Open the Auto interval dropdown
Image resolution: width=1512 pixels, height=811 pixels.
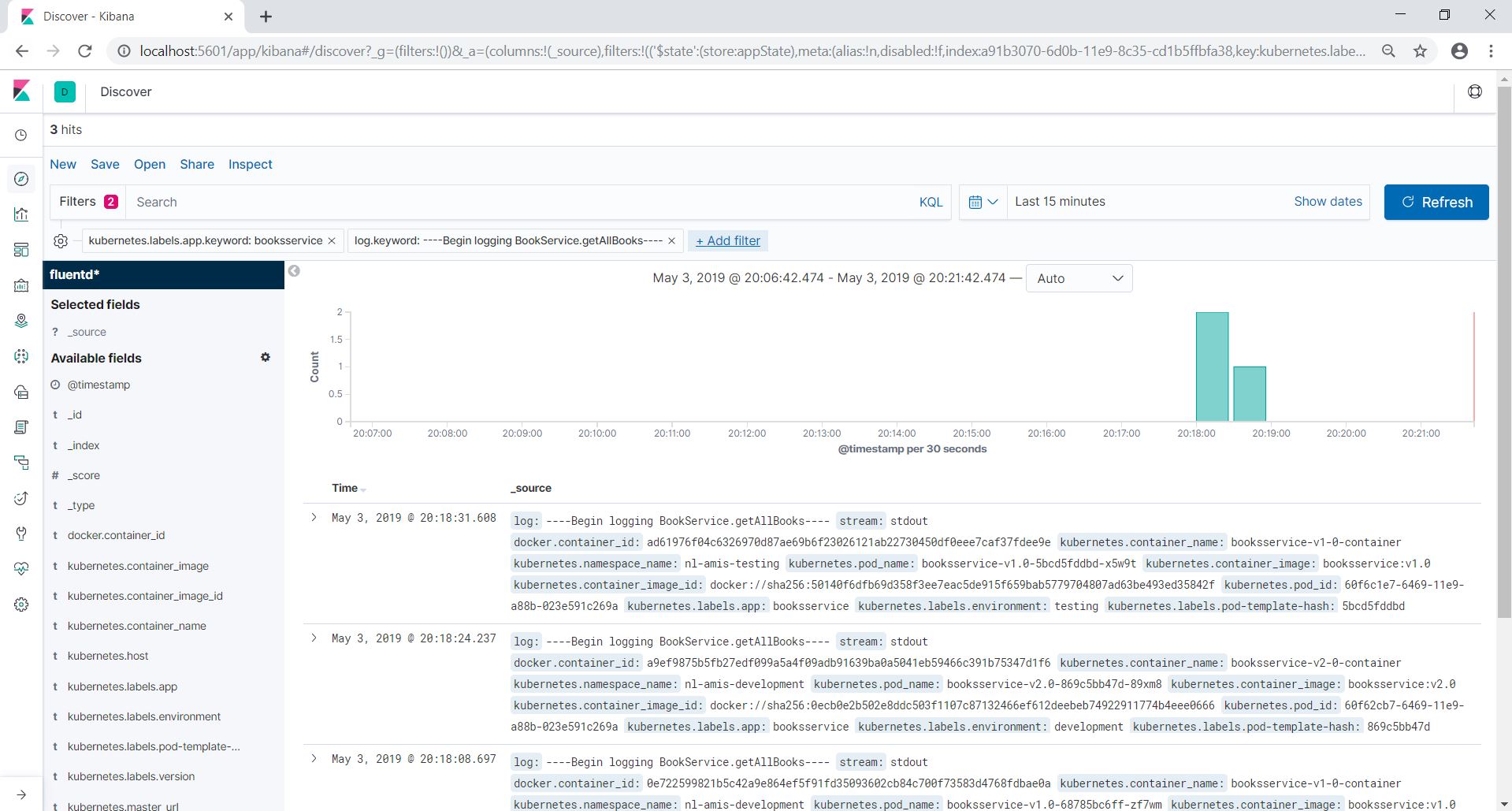[x=1079, y=278]
